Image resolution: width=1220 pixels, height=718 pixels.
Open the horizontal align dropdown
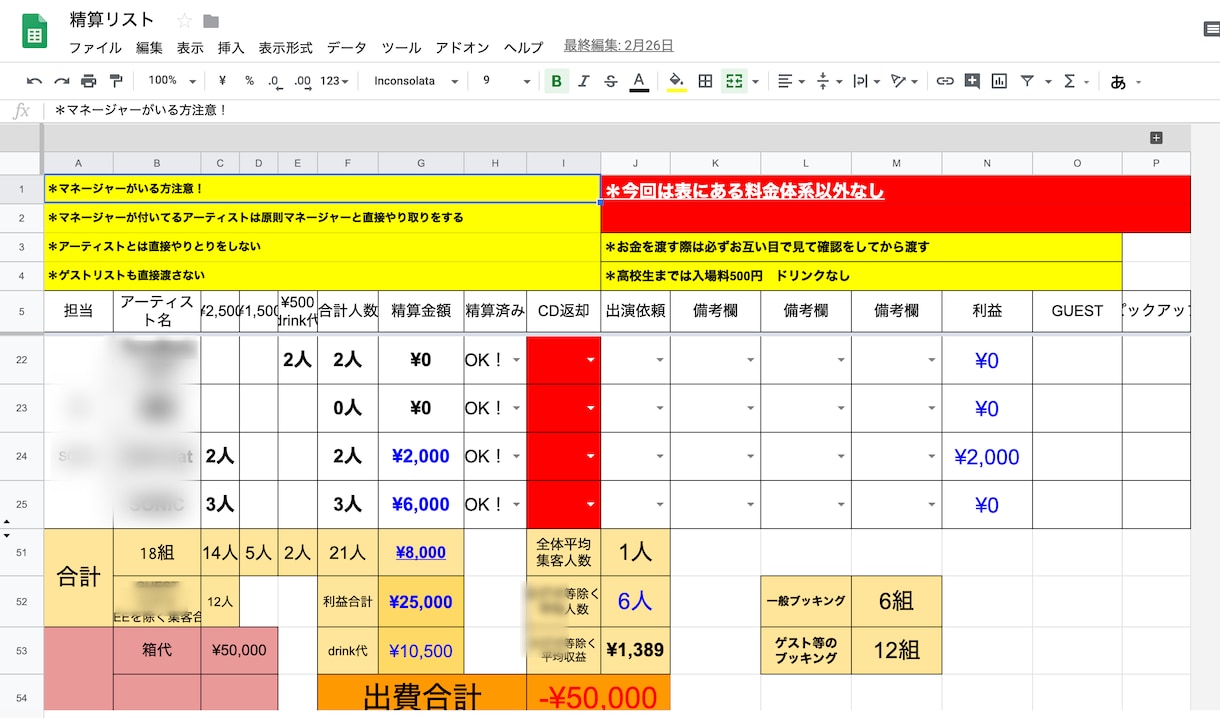coord(791,81)
